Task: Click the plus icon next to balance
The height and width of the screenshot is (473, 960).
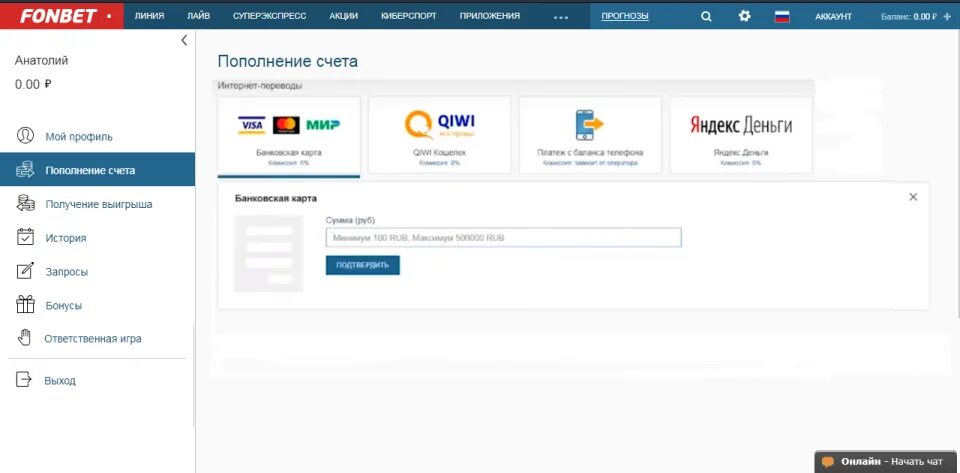Action: coord(948,17)
